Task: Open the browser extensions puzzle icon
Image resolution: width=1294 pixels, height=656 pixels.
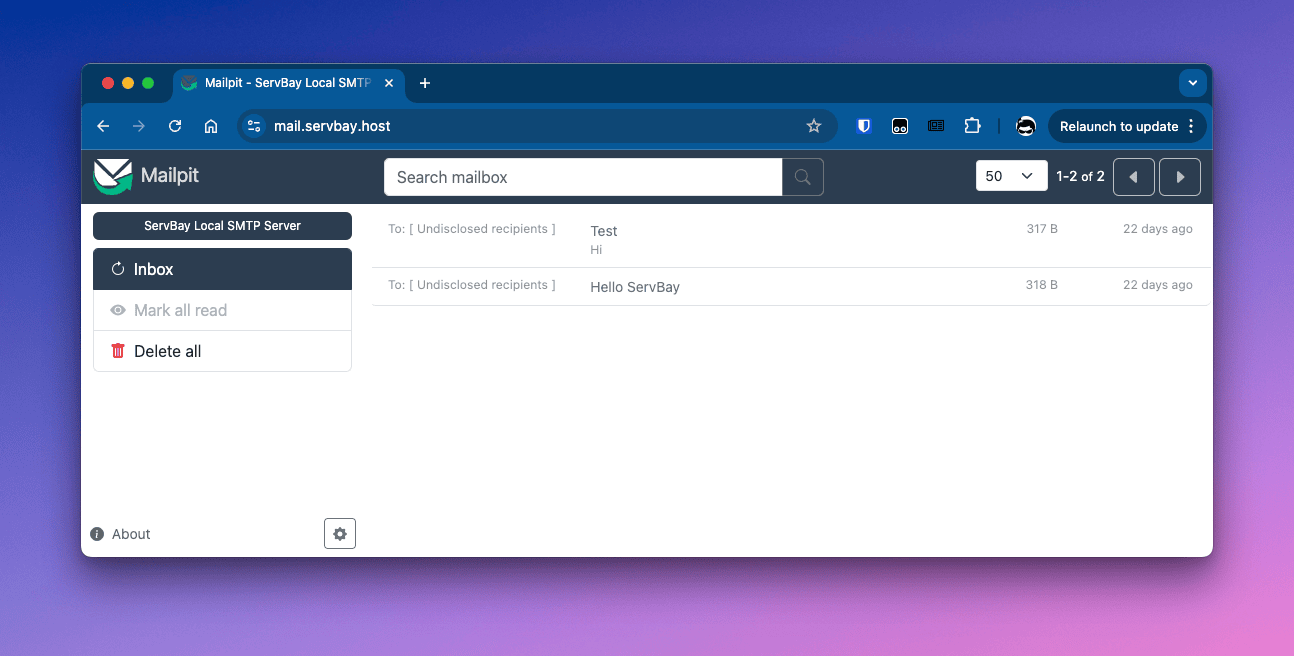Action: (972, 126)
